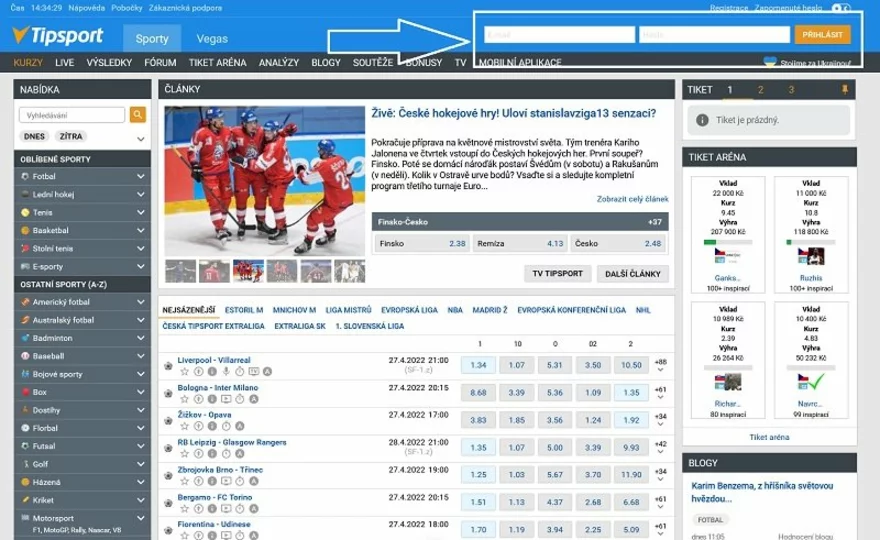
Task: Click the soccer ball icon beside Liverpool - Villarreal
Action: click(x=168, y=366)
